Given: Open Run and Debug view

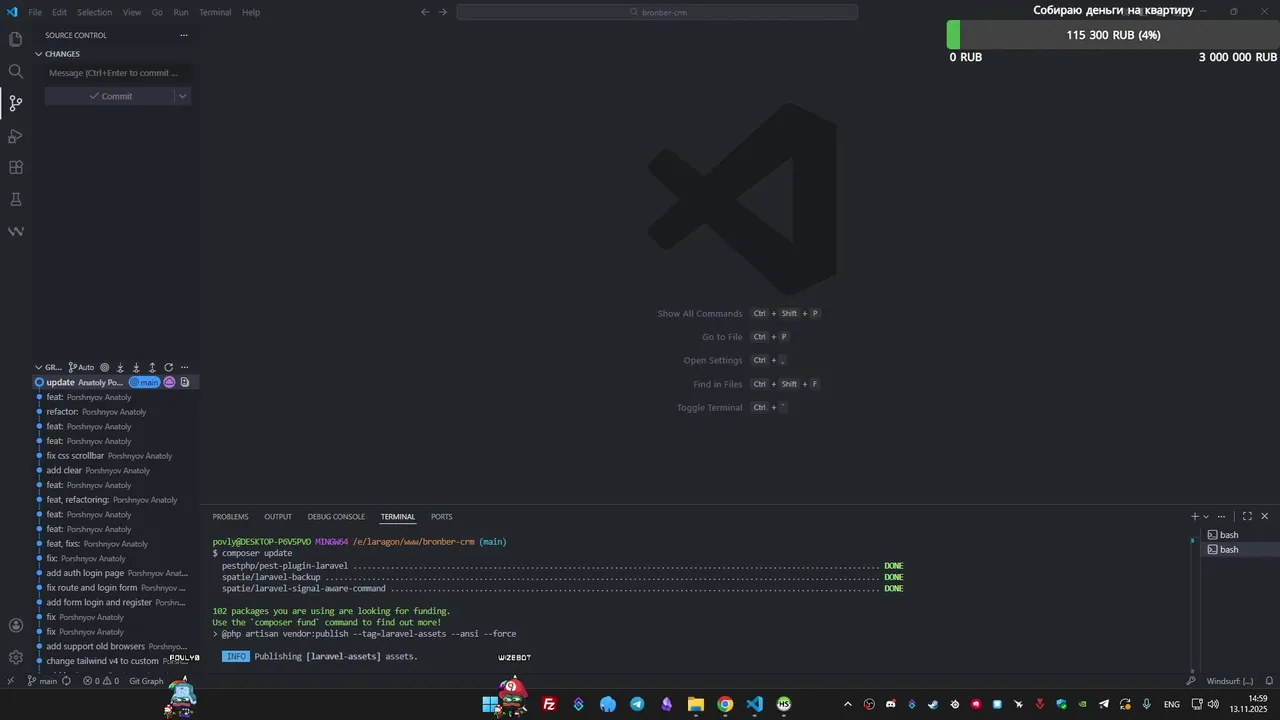Looking at the screenshot, I should pos(16,135).
